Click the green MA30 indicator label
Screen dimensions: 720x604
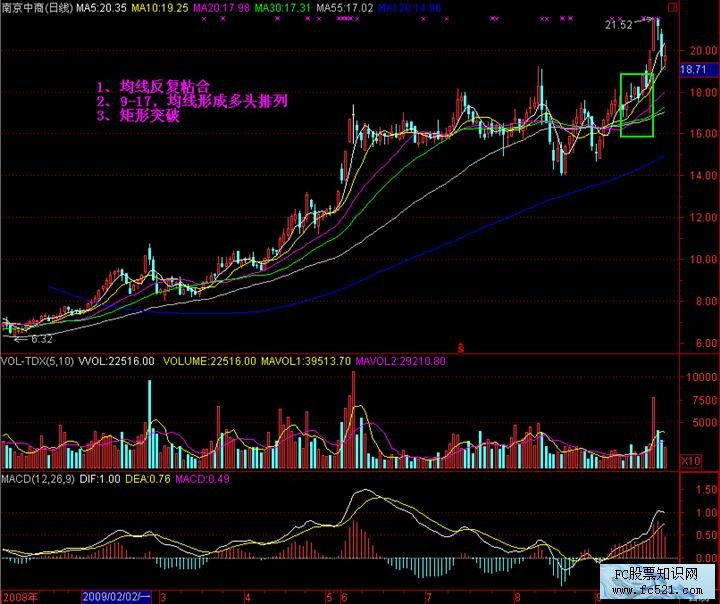[x=283, y=7]
